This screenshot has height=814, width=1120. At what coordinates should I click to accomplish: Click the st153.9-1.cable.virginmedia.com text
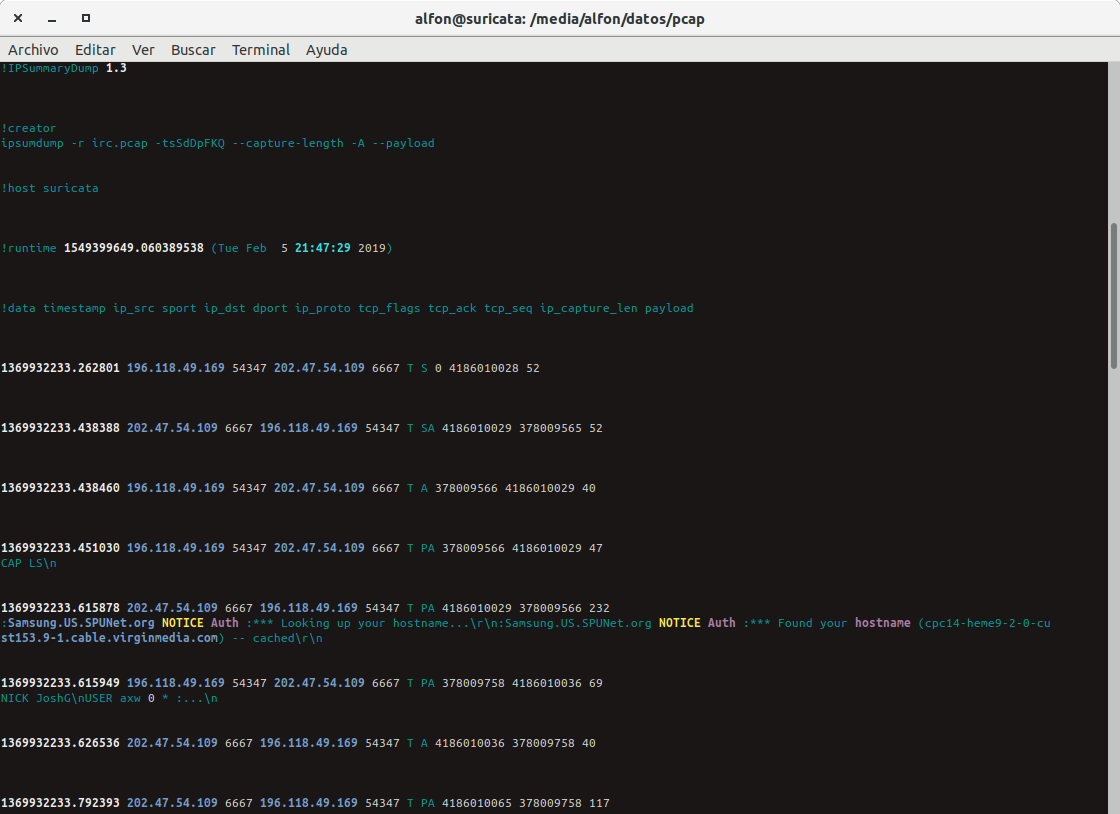109,638
